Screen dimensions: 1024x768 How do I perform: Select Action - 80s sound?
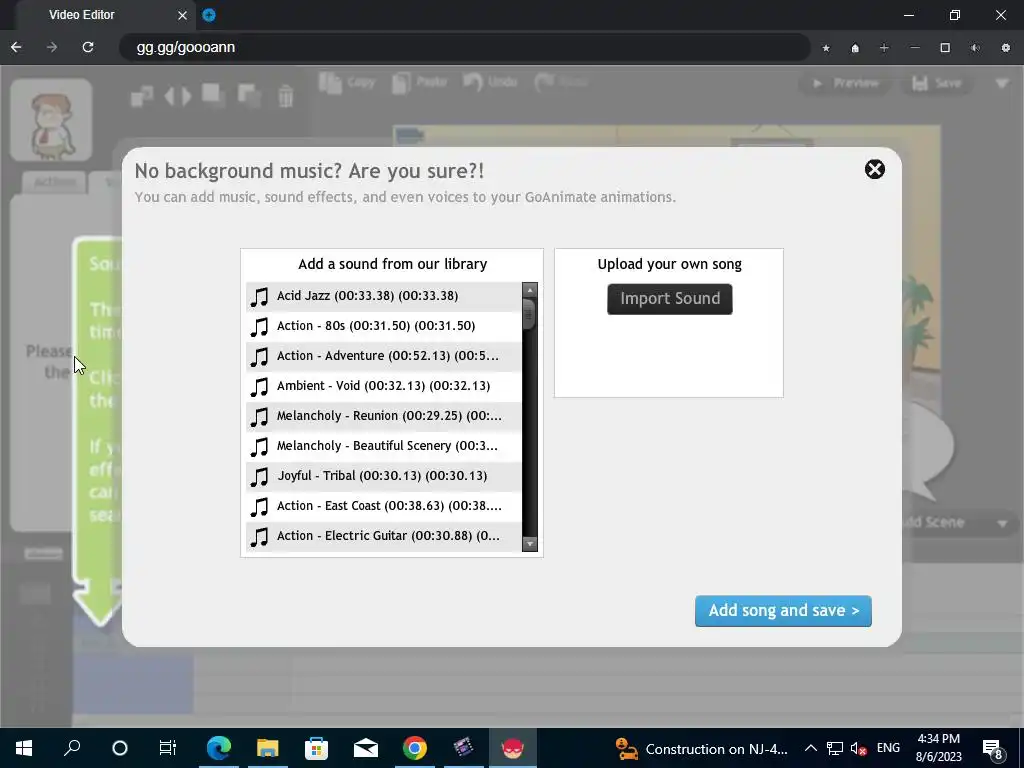point(384,326)
